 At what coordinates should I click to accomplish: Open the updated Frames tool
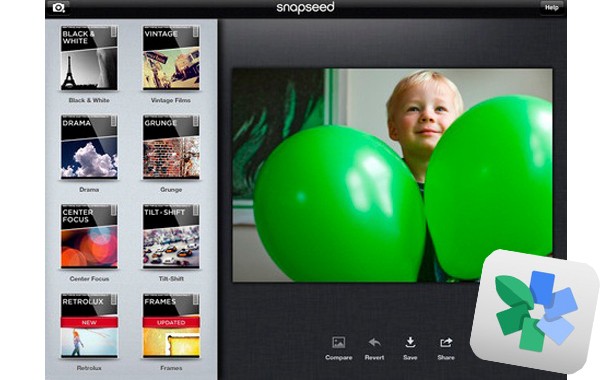(171, 326)
